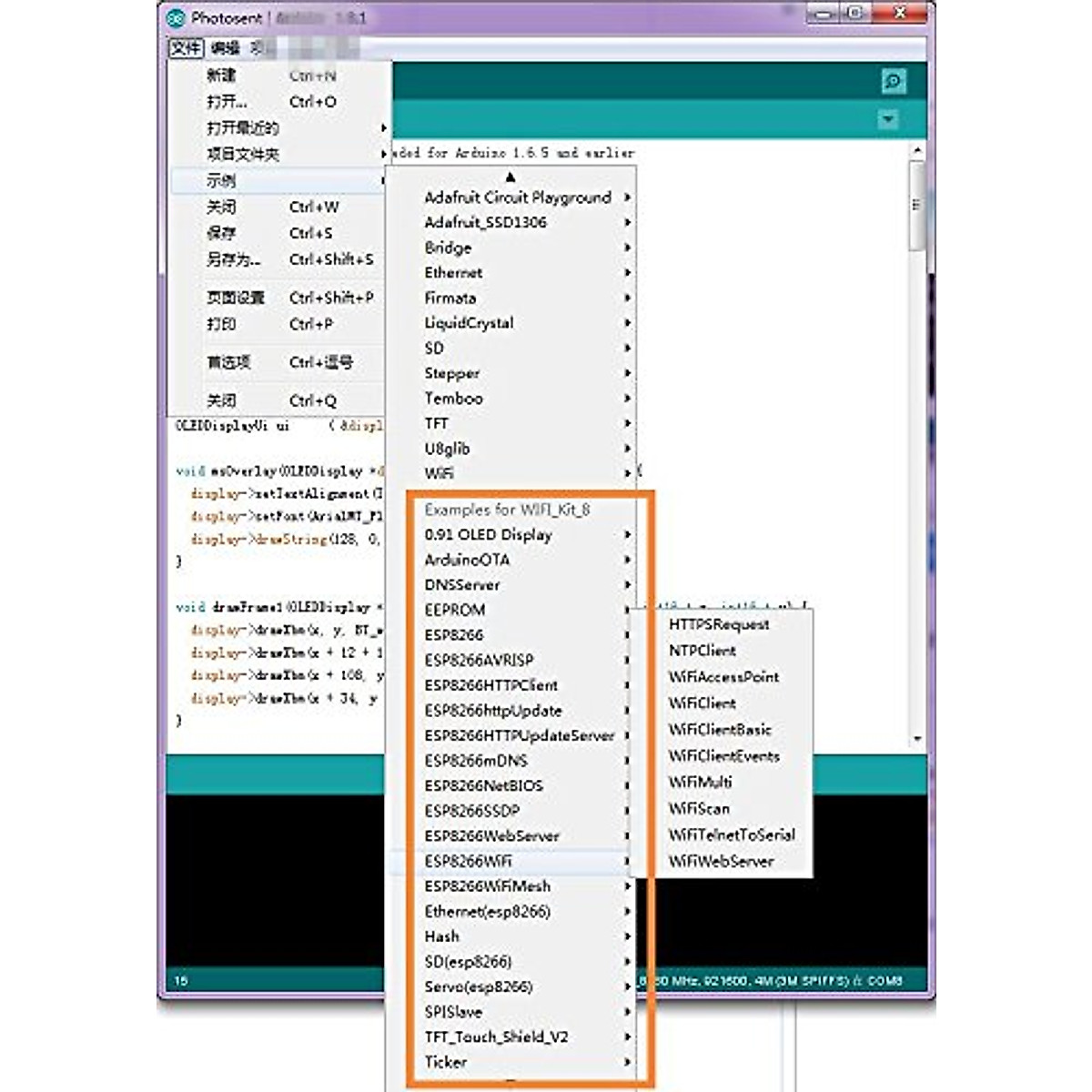Click the Arduino logo in title bar
This screenshot has height=1092, width=1092.
pos(177,17)
